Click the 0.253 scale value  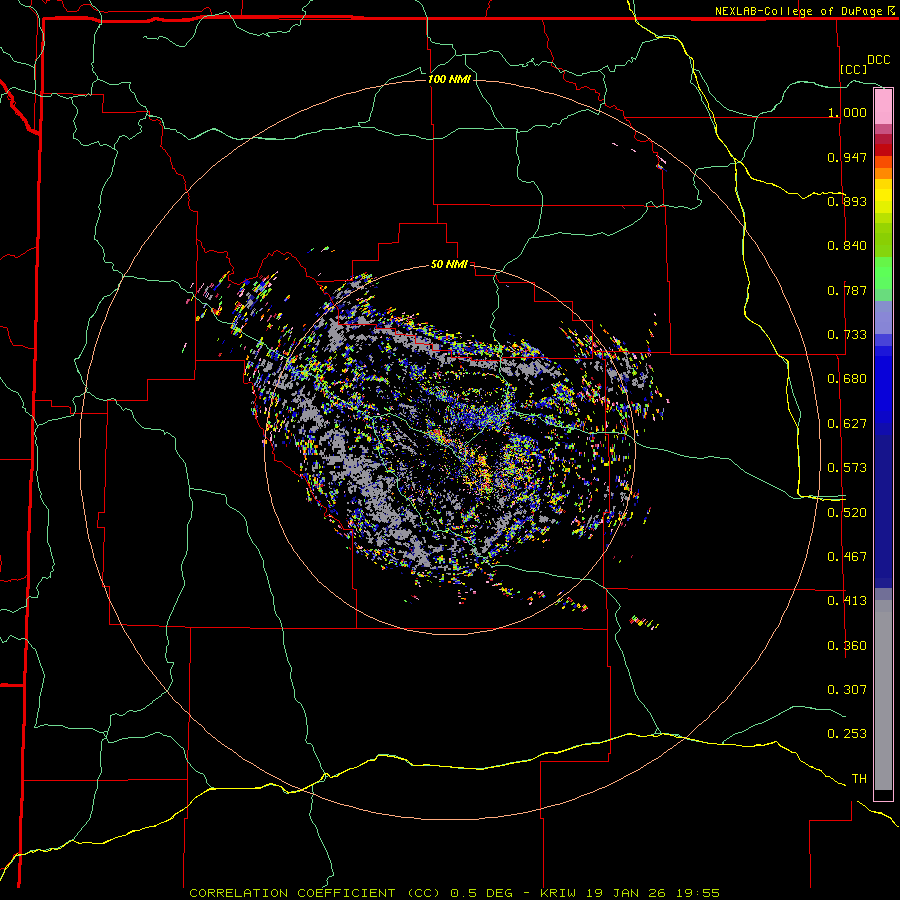847,734
